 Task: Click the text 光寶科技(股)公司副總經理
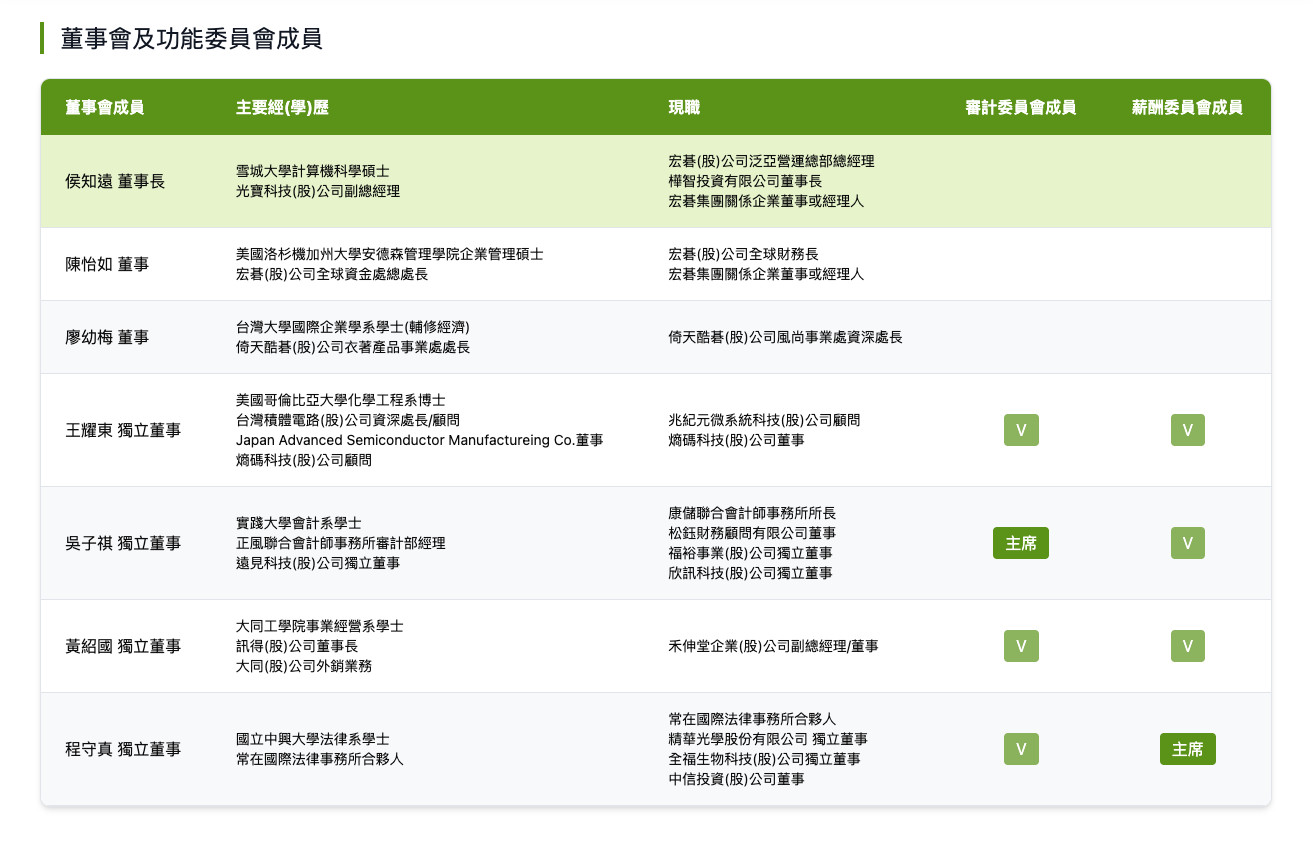[x=318, y=191]
